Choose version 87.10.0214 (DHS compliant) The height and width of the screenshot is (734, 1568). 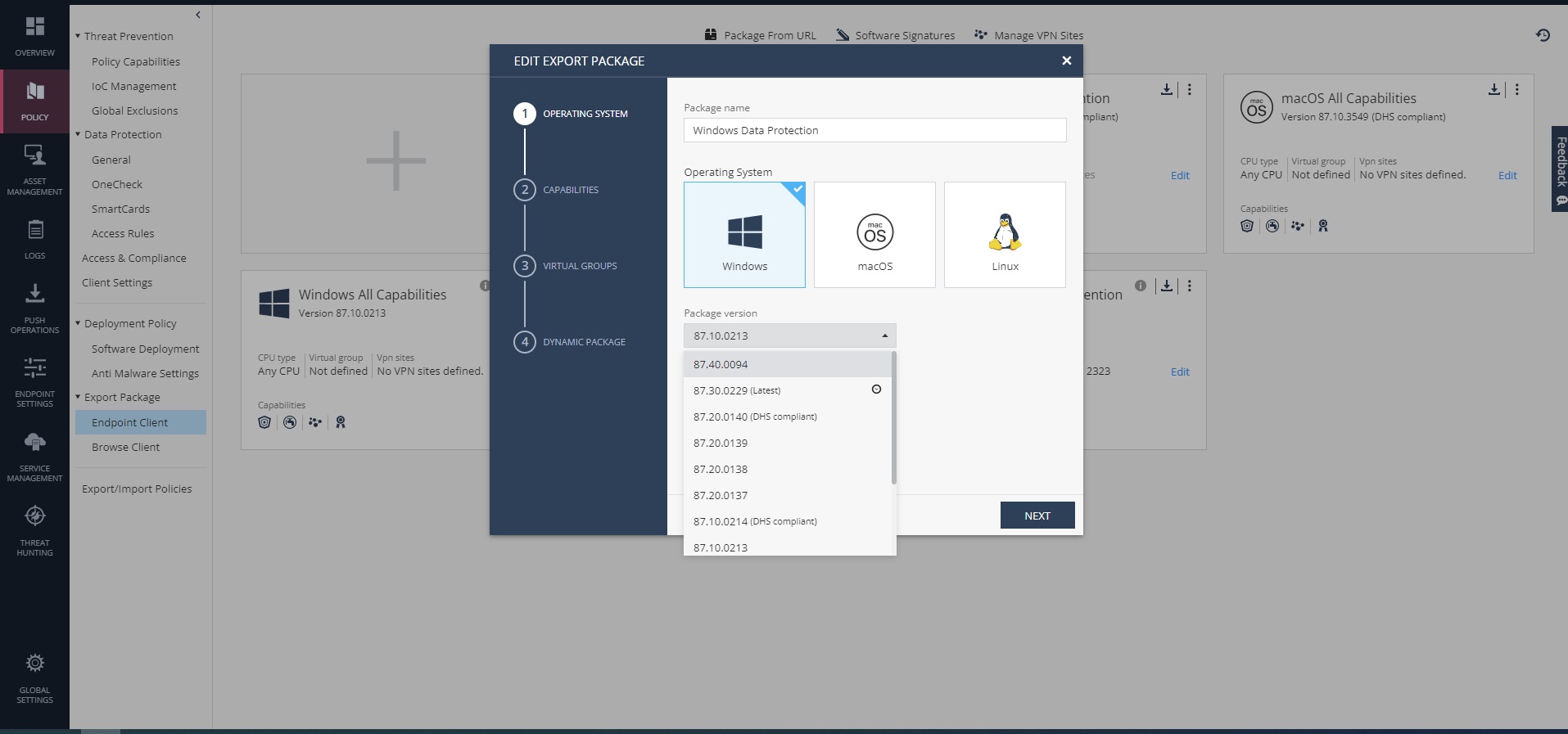[x=788, y=521]
